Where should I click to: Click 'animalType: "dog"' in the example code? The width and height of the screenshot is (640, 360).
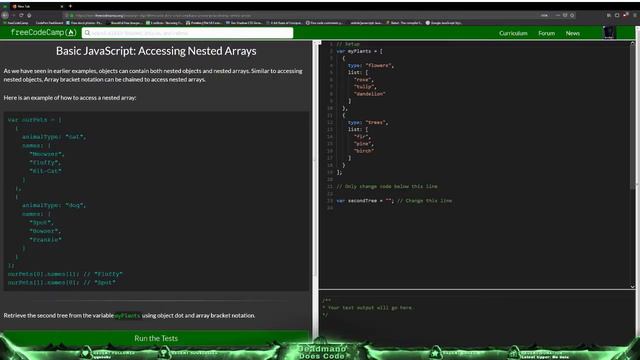point(54,205)
